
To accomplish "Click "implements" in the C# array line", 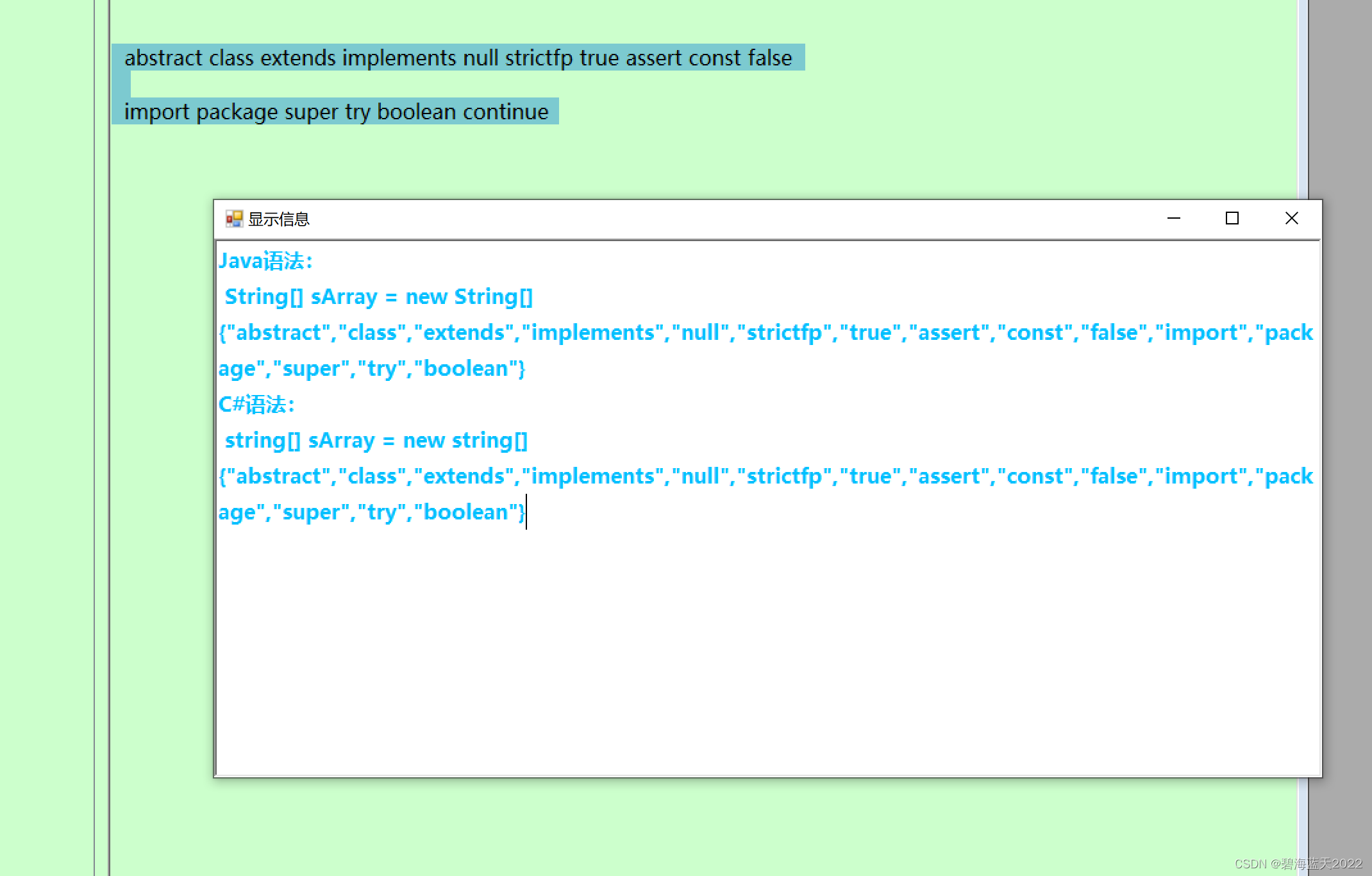I will (x=592, y=476).
